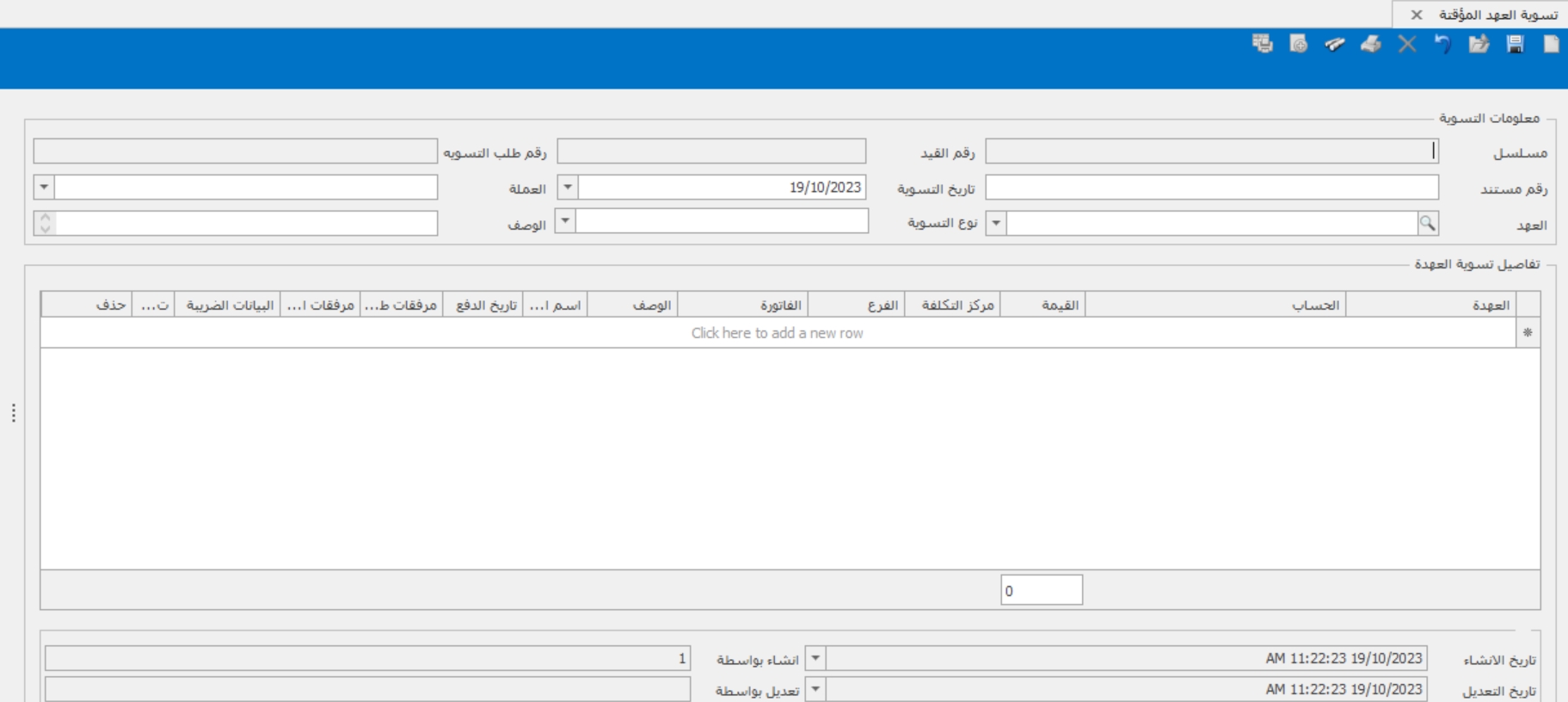Close the تسوية العهد المؤقتة tab

(1417, 15)
